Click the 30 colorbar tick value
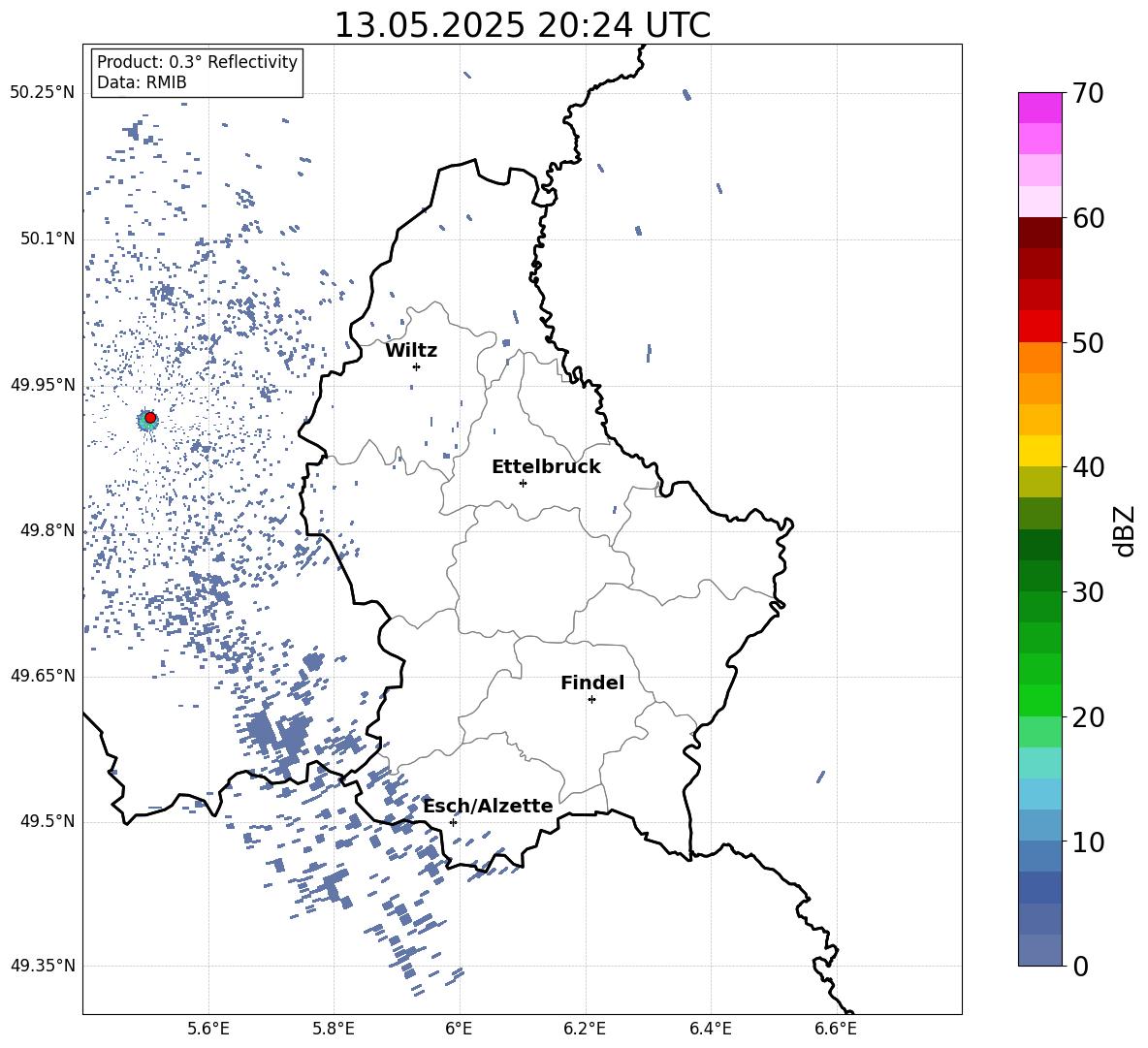 coord(1088,592)
